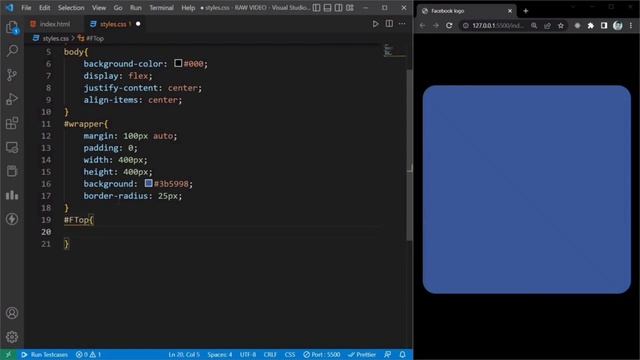Click the browser address bar URL
The width and height of the screenshot is (640, 360).
(498, 25)
